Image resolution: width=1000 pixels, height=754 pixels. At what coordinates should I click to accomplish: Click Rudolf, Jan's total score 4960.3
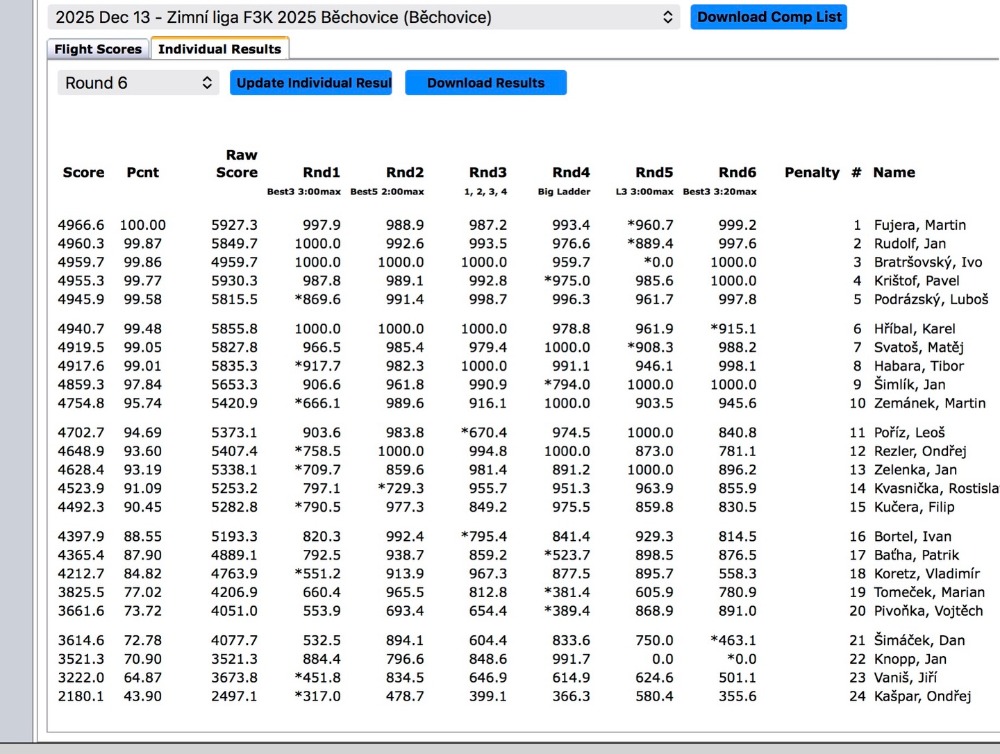(79, 244)
